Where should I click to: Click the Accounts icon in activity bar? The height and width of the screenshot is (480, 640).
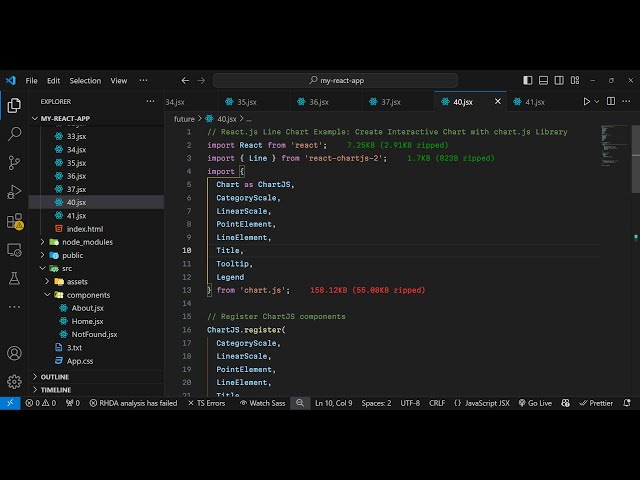(x=14, y=353)
